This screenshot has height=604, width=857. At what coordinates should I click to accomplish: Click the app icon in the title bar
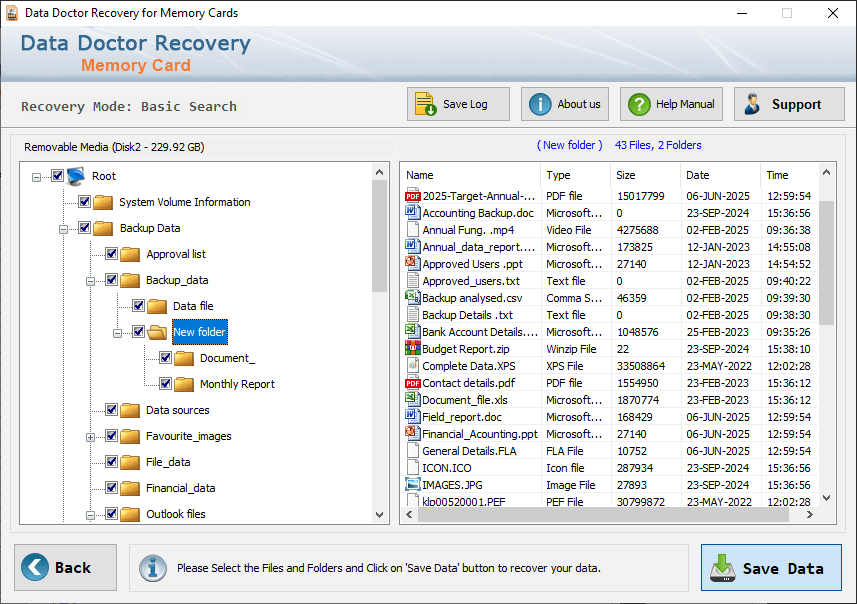(x=11, y=13)
